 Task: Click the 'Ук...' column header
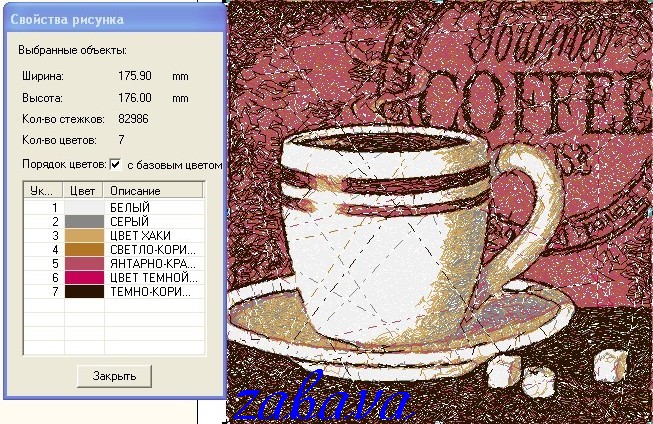click(43, 191)
